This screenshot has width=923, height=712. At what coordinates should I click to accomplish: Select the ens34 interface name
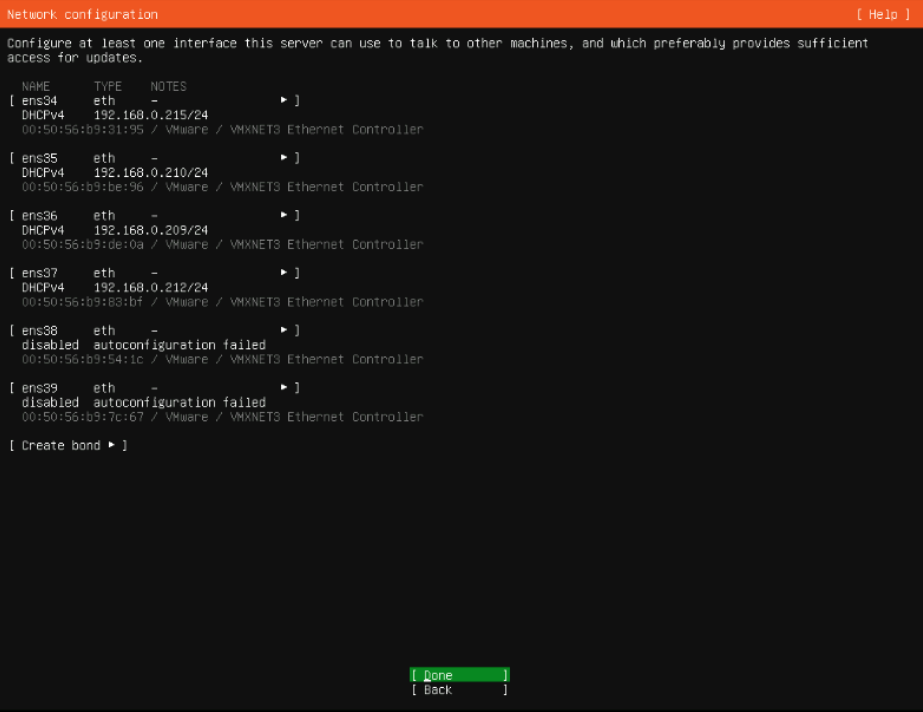pos(39,101)
